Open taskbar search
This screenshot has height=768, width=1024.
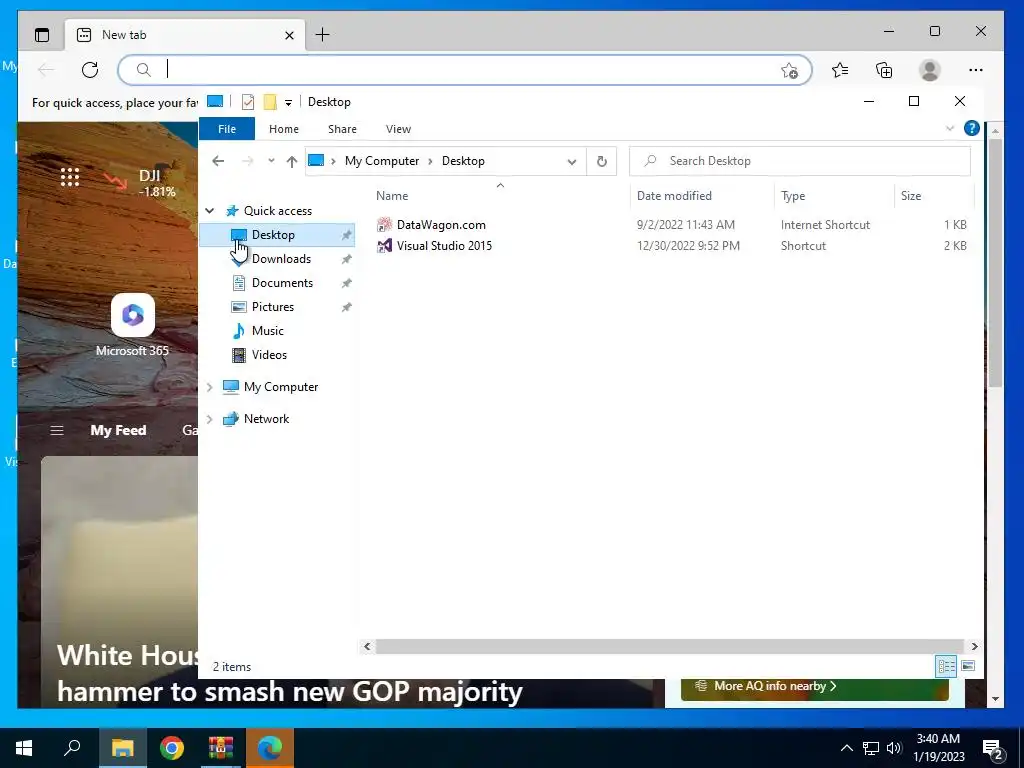(x=72, y=747)
